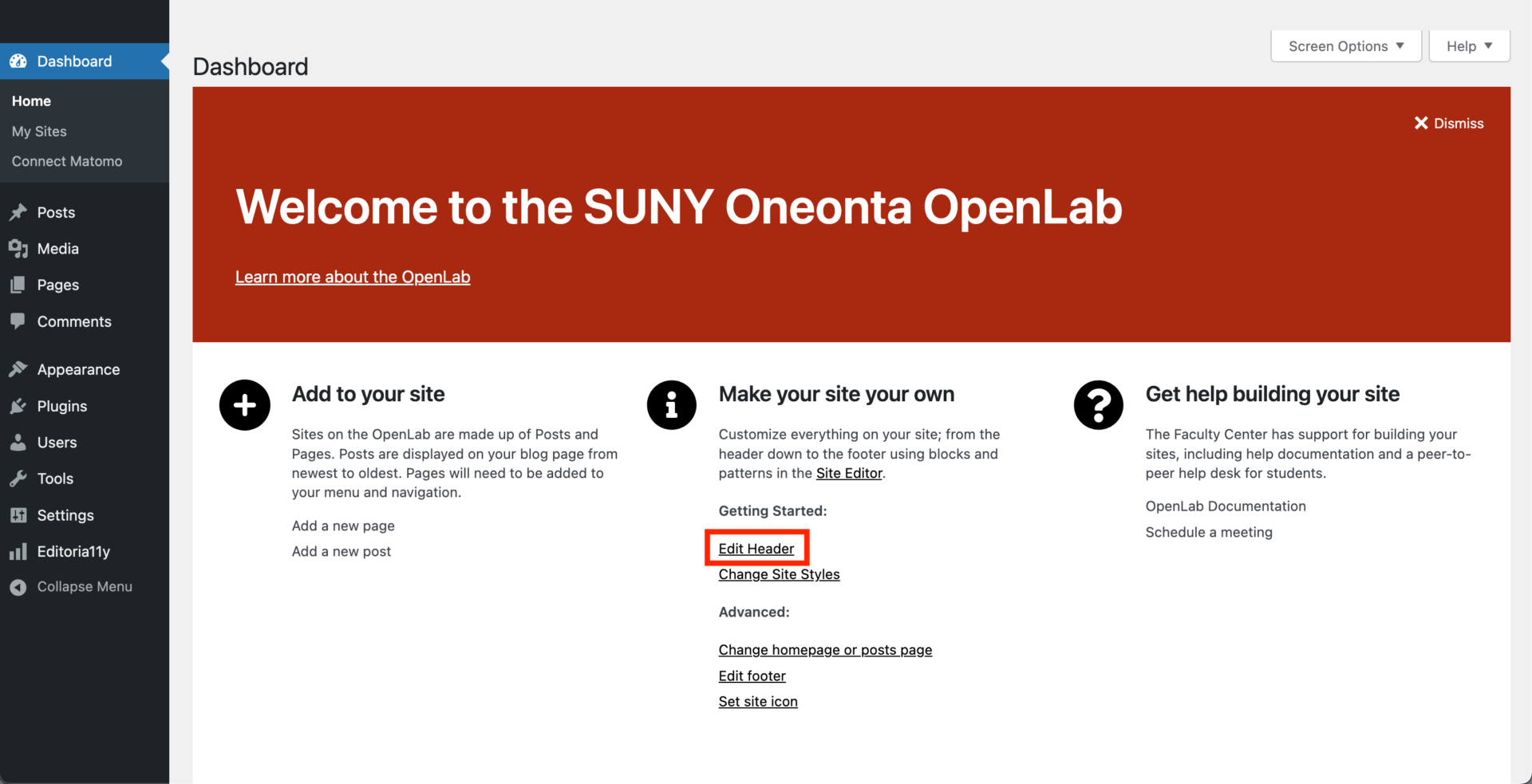The height and width of the screenshot is (784, 1532).
Task: Click the Add to your site heading
Action: pyautogui.click(x=369, y=394)
